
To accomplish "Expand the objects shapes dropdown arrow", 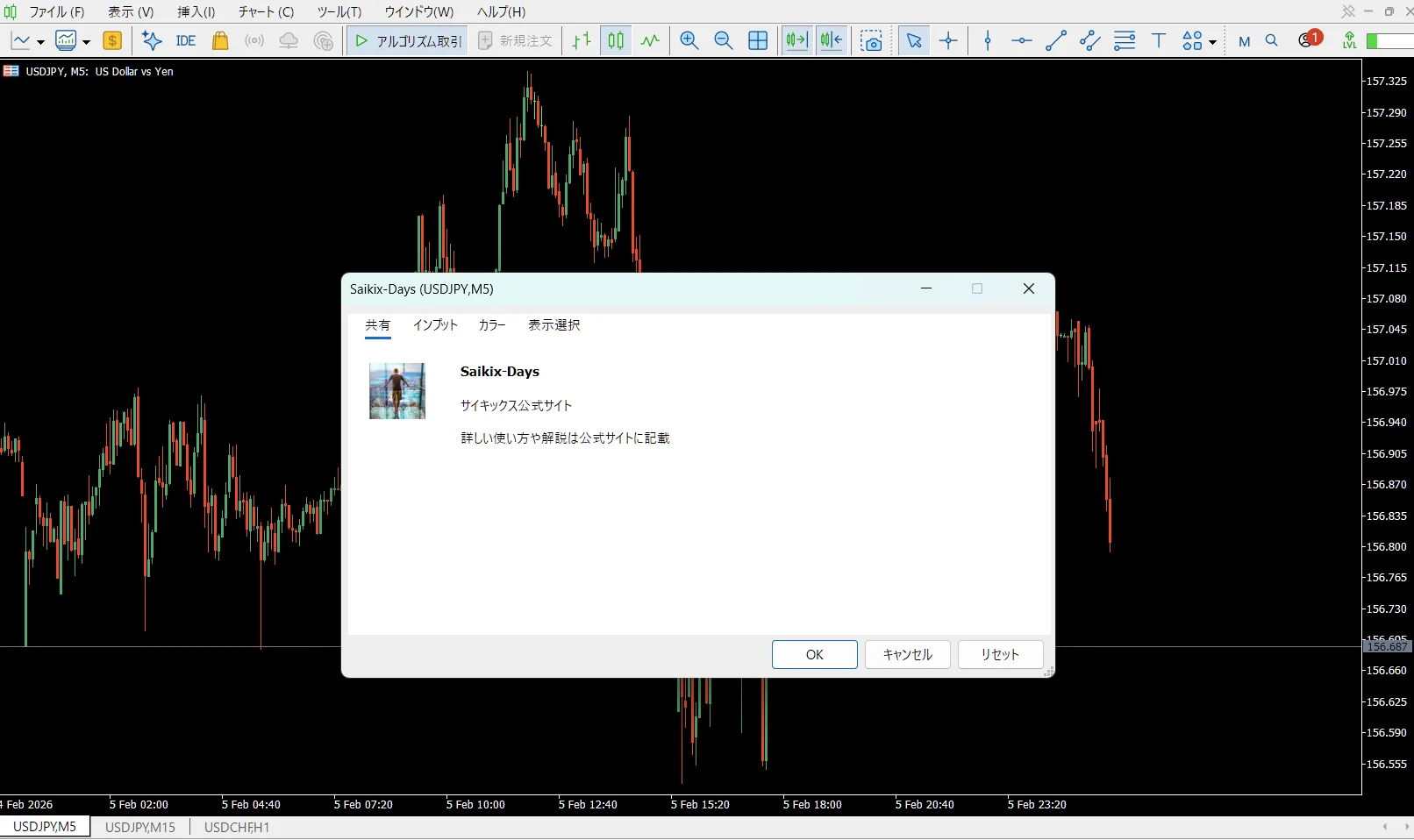I will click(1212, 42).
